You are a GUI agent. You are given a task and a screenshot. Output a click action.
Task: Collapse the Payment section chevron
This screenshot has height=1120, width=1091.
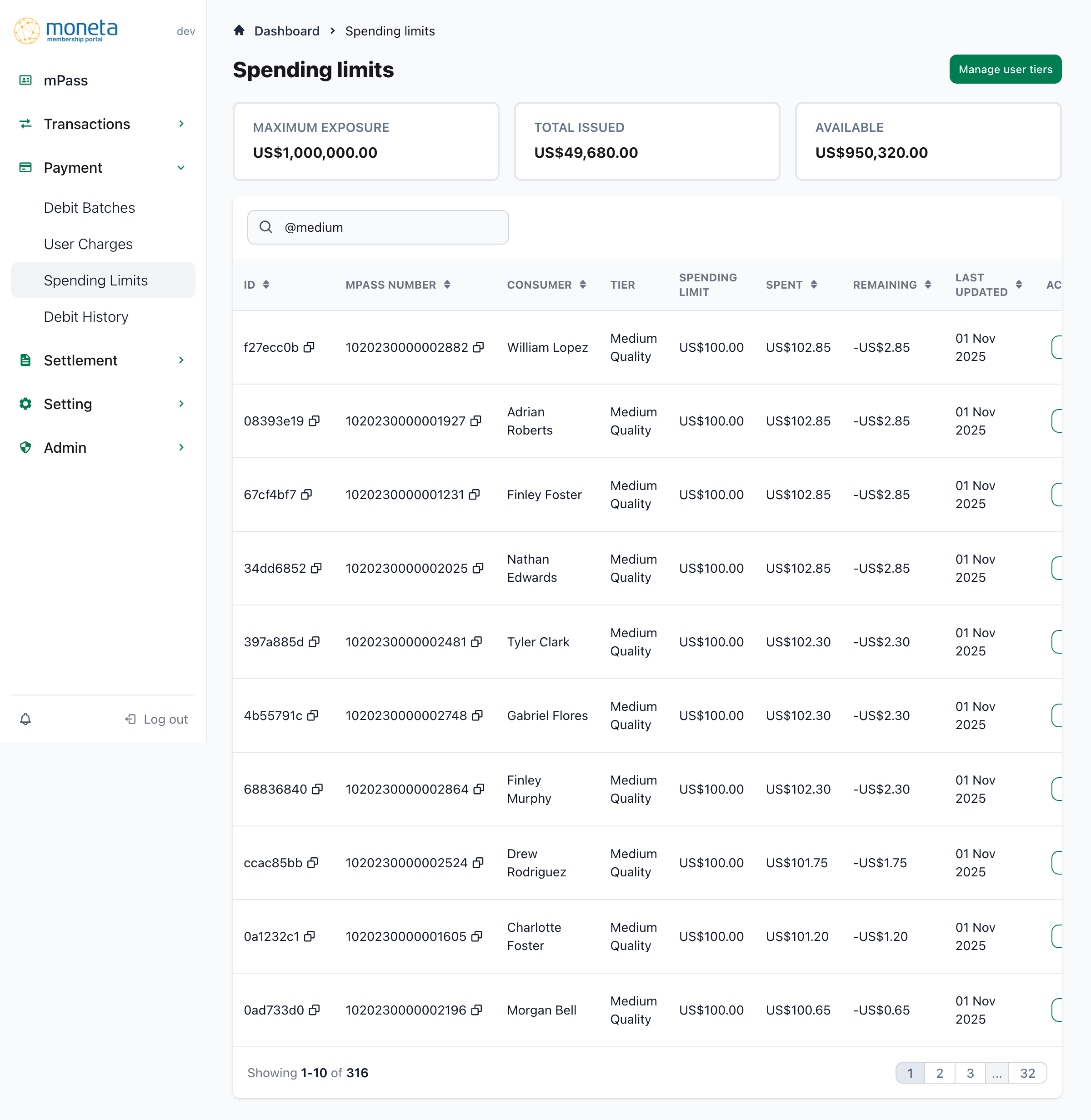point(181,167)
